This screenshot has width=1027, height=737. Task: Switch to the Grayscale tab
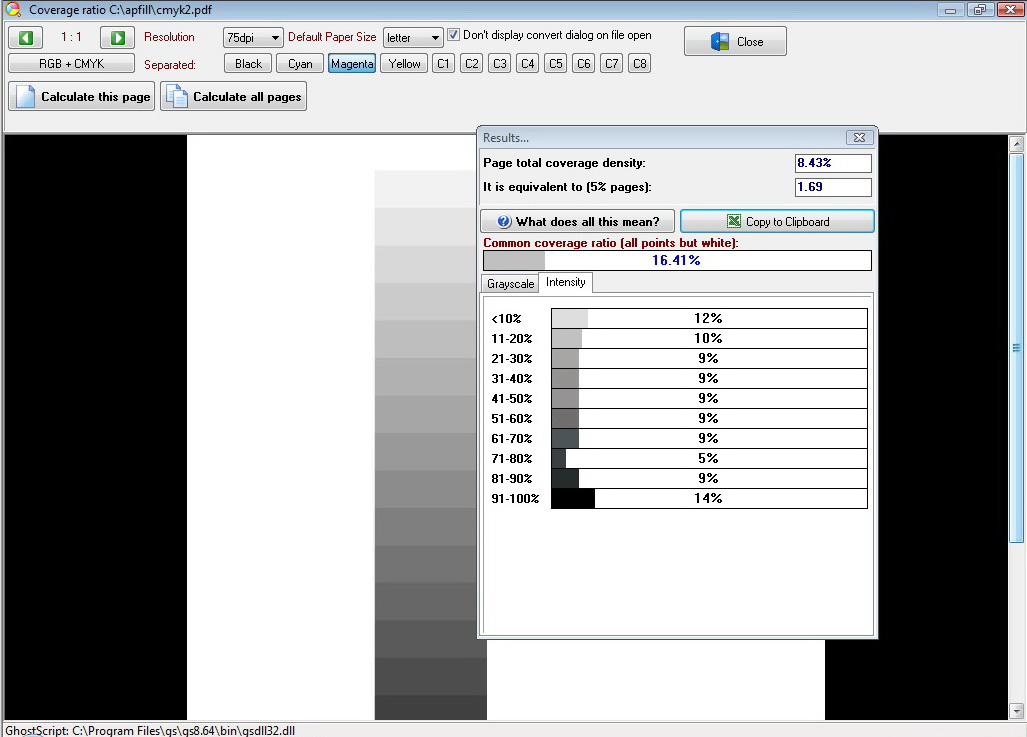click(x=510, y=284)
